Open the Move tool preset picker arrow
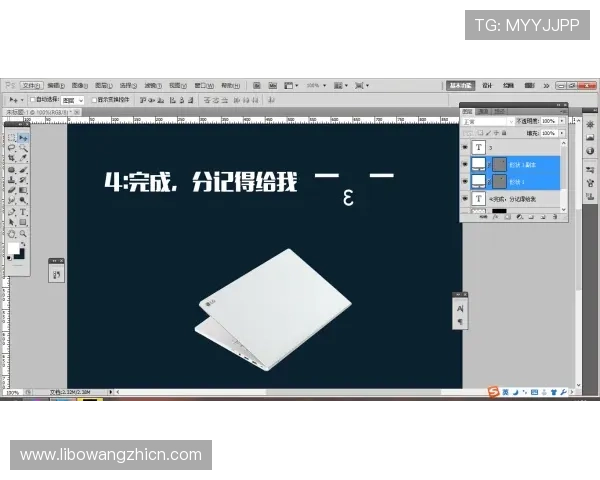The height and width of the screenshot is (480, 600). (x=22, y=100)
